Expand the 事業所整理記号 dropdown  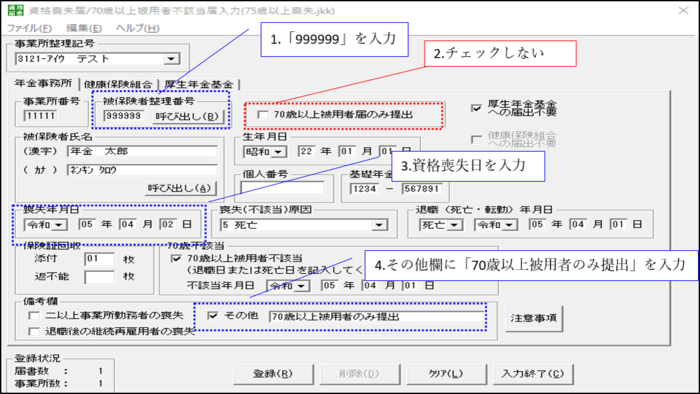point(171,59)
